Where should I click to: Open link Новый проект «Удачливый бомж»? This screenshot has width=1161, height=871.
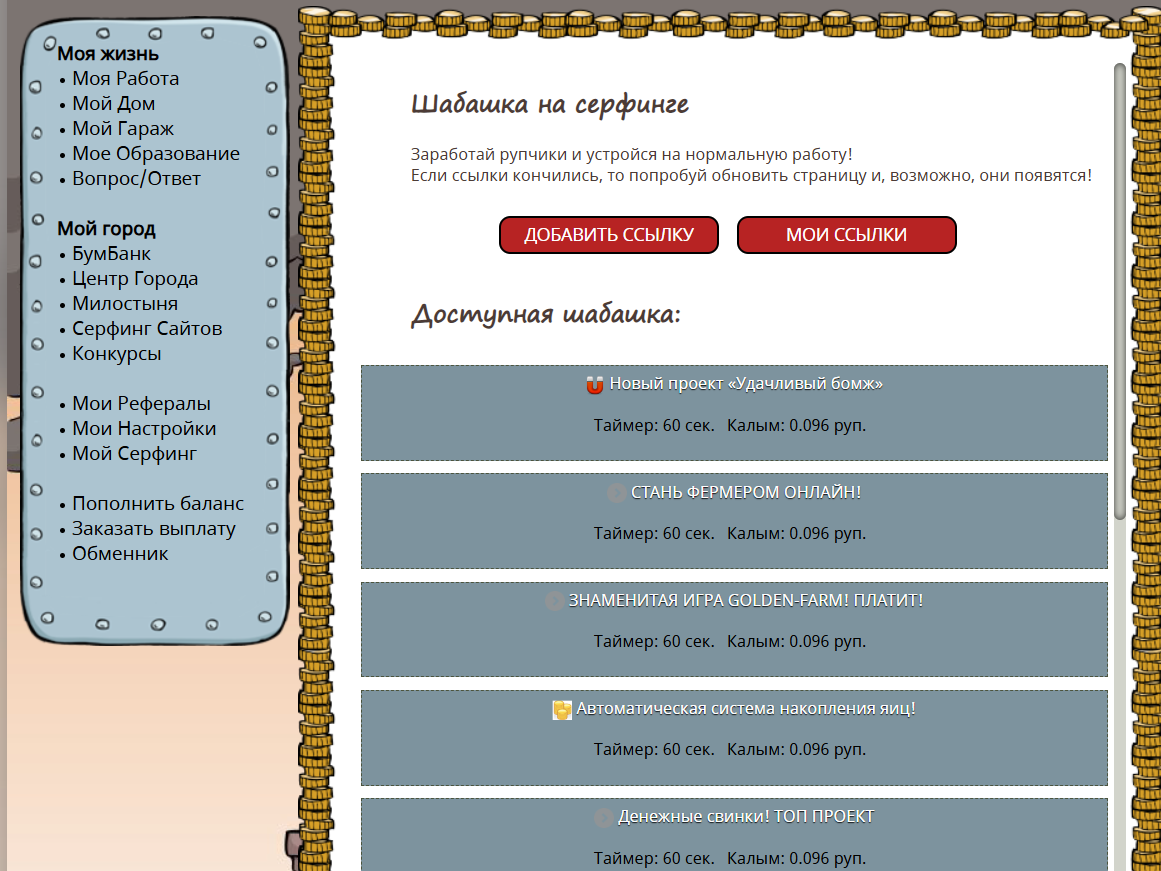tap(746, 384)
